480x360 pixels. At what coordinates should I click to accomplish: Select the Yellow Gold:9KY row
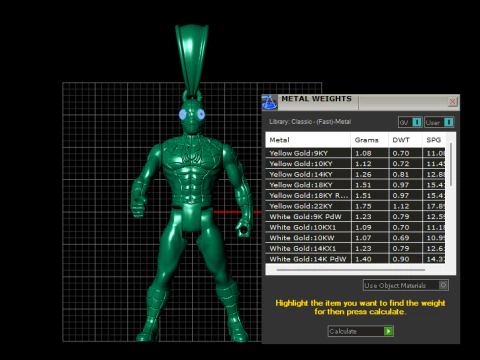(x=355, y=153)
